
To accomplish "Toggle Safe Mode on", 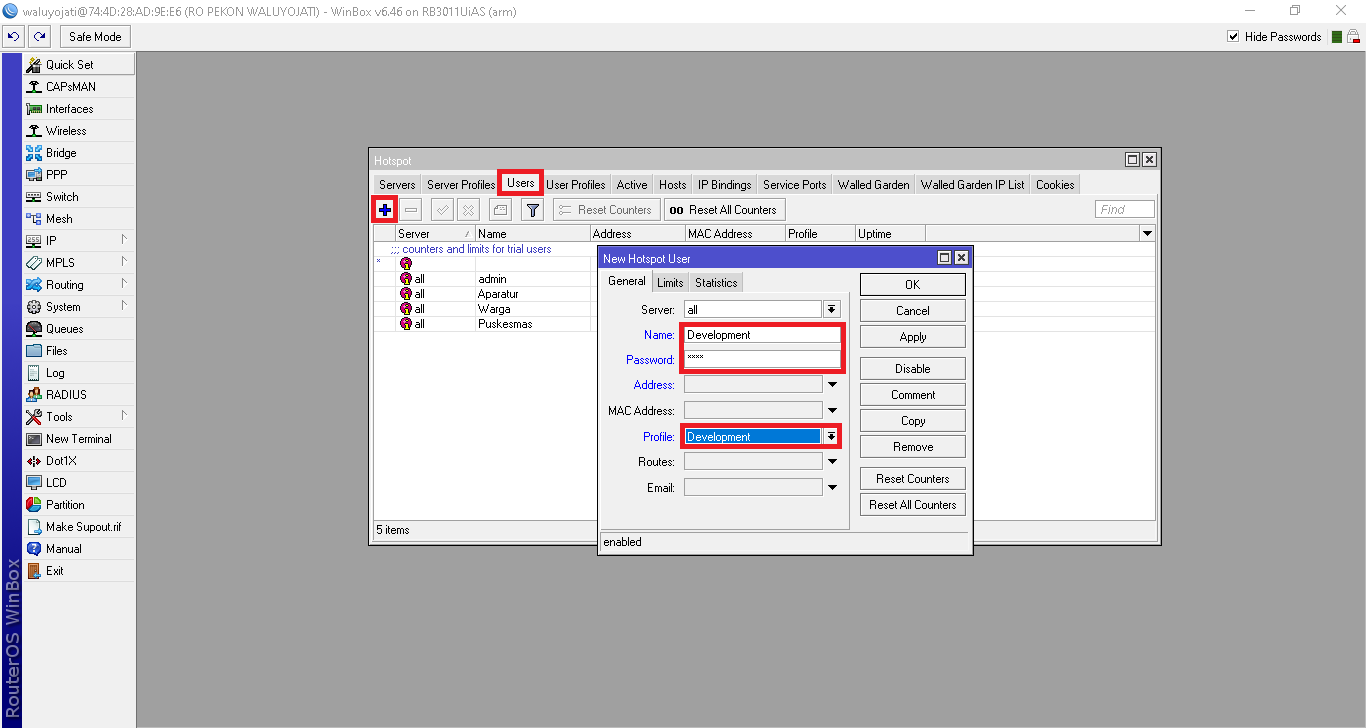I will click(94, 35).
